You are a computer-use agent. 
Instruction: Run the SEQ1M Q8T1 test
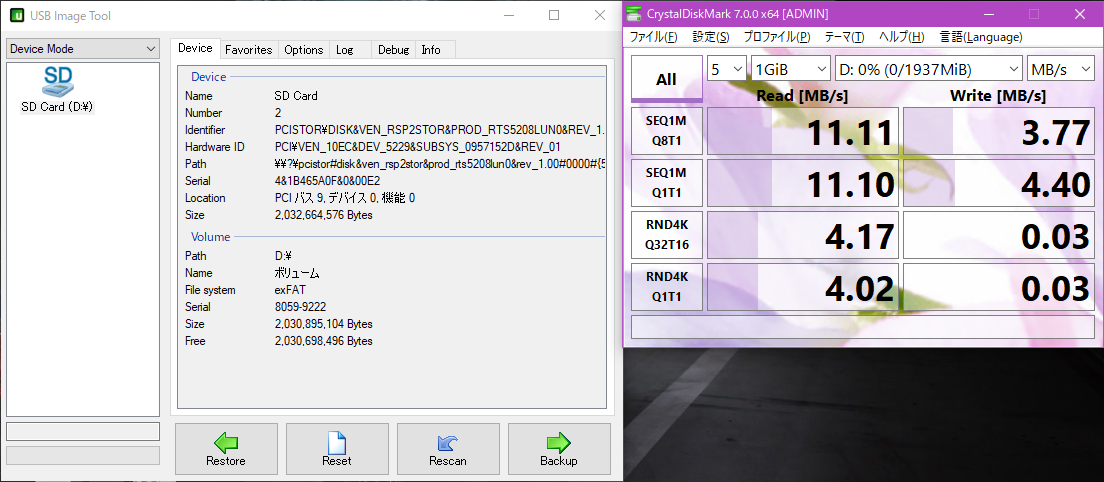point(666,131)
